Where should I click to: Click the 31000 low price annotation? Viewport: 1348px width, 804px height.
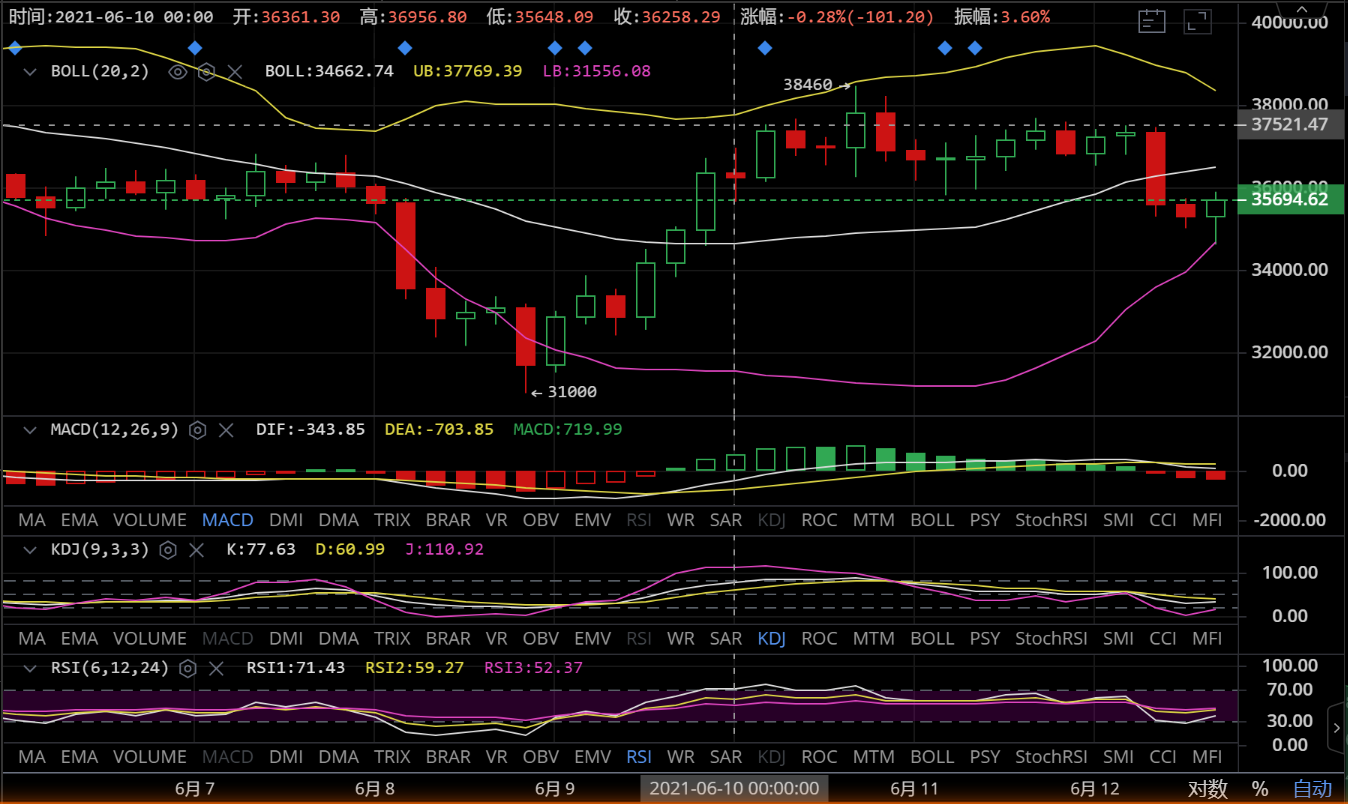(571, 392)
